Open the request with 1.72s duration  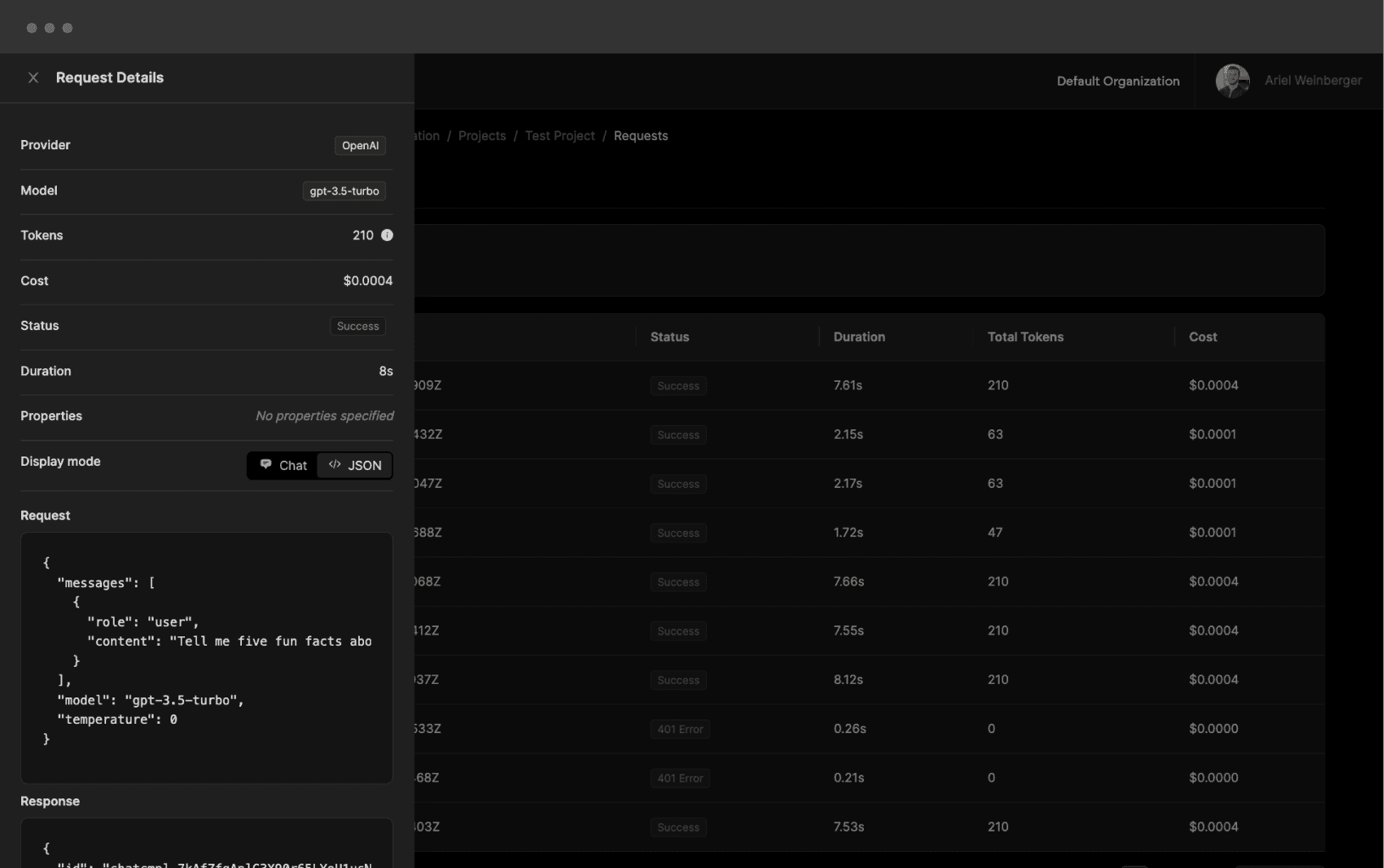[x=848, y=533]
